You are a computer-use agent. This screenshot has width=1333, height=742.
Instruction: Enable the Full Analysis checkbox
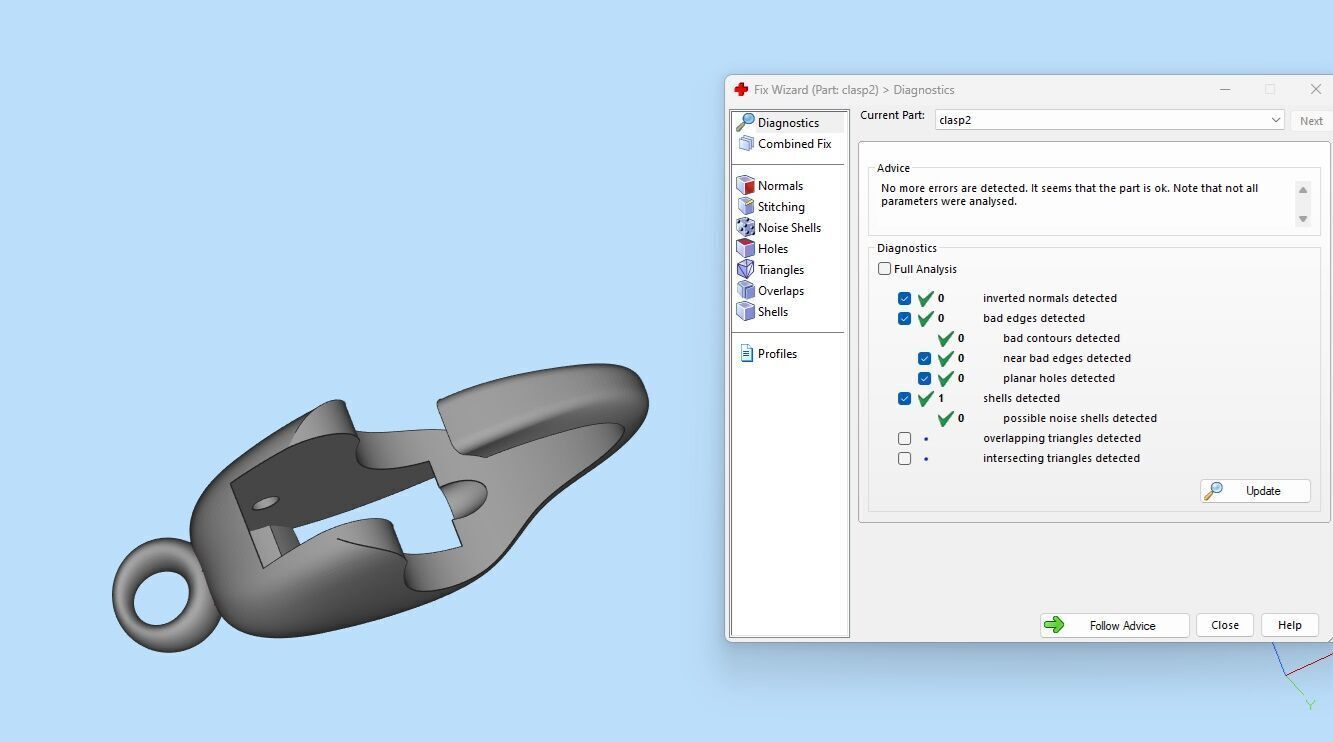[x=884, y=269]
